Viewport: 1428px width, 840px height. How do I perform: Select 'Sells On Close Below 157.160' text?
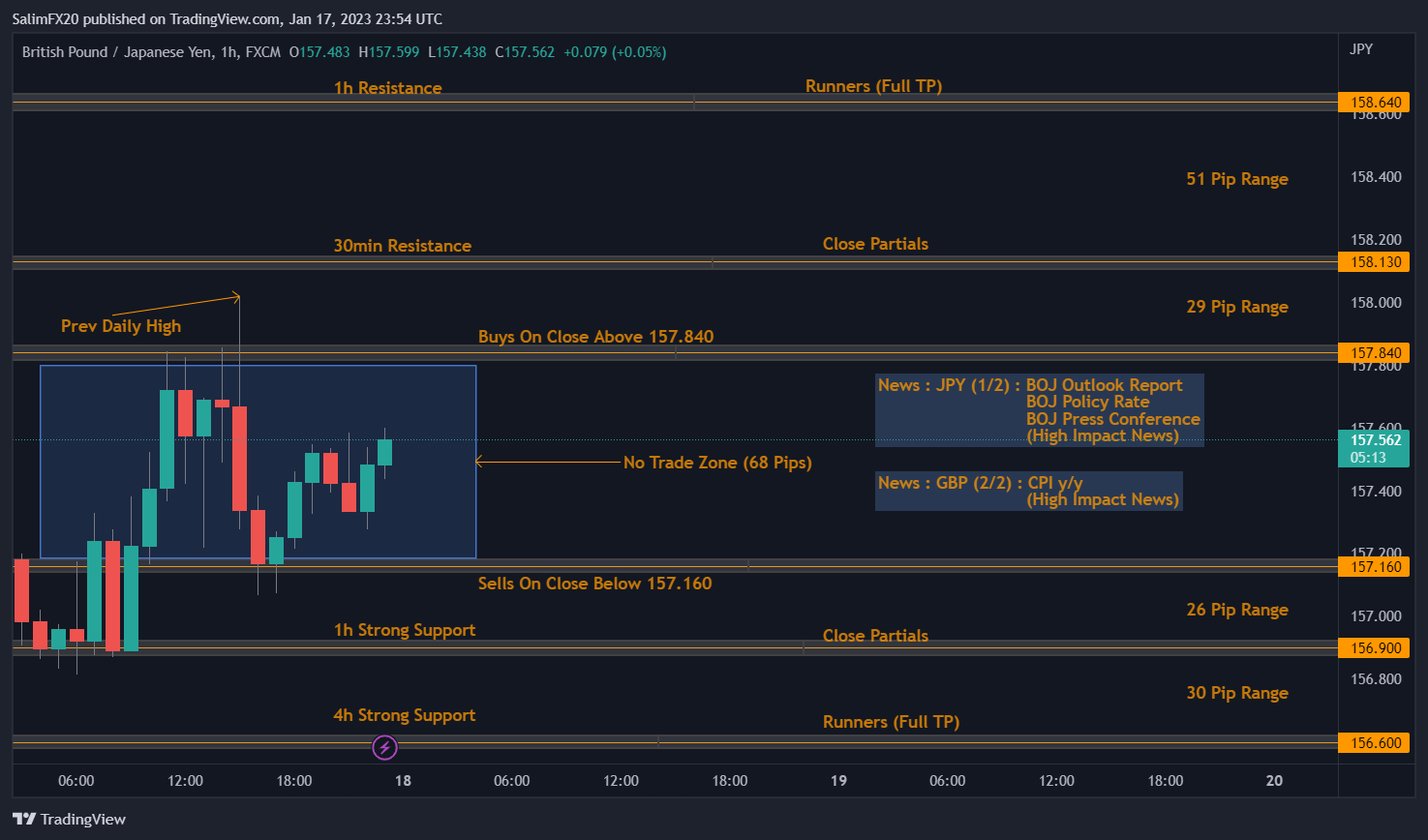coord(594,584)
